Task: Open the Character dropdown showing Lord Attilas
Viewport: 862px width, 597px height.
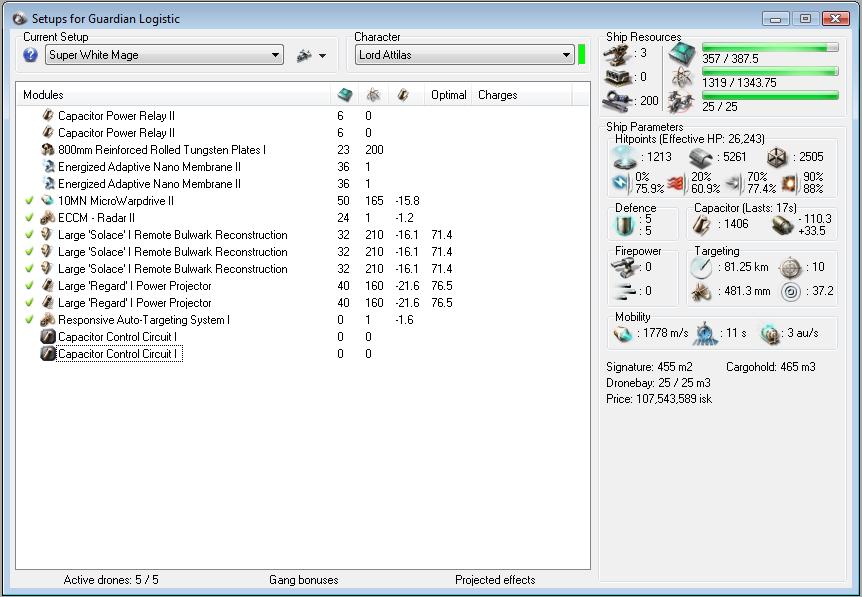Action: (465, 55)
